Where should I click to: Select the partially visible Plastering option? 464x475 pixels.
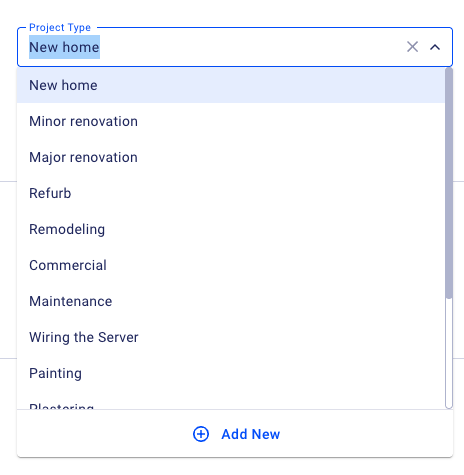231,401
